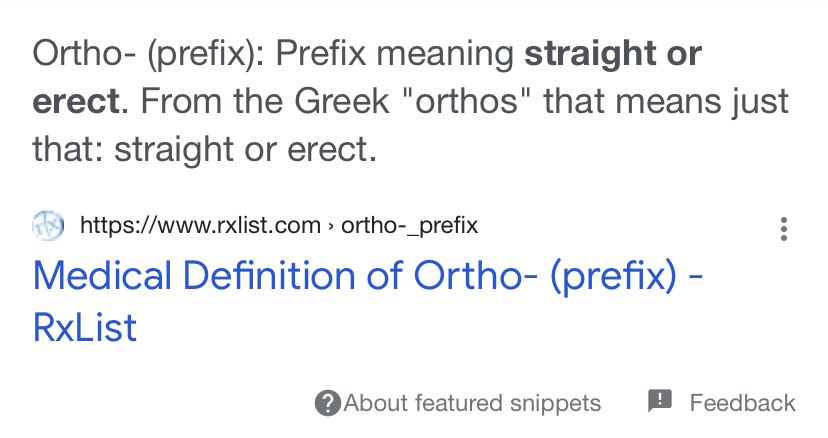Click "Prefix meaning" in the snippet

(394, 54)
